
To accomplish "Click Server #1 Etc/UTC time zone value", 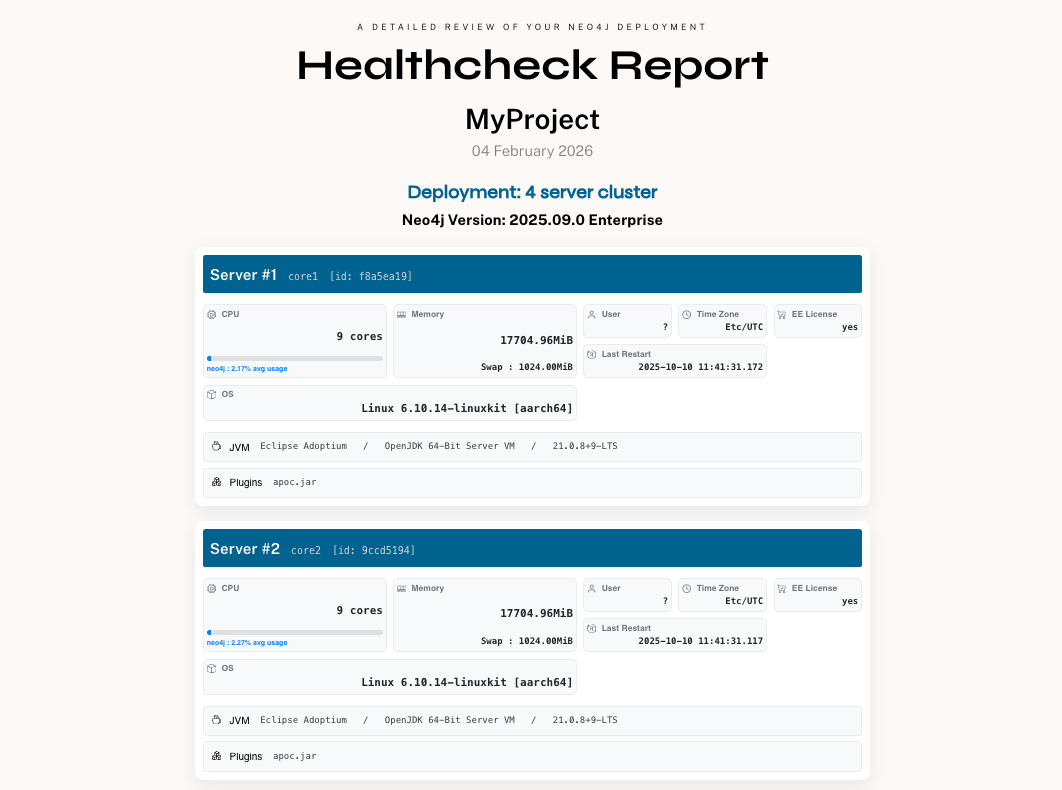I will (x=744, y=327).
